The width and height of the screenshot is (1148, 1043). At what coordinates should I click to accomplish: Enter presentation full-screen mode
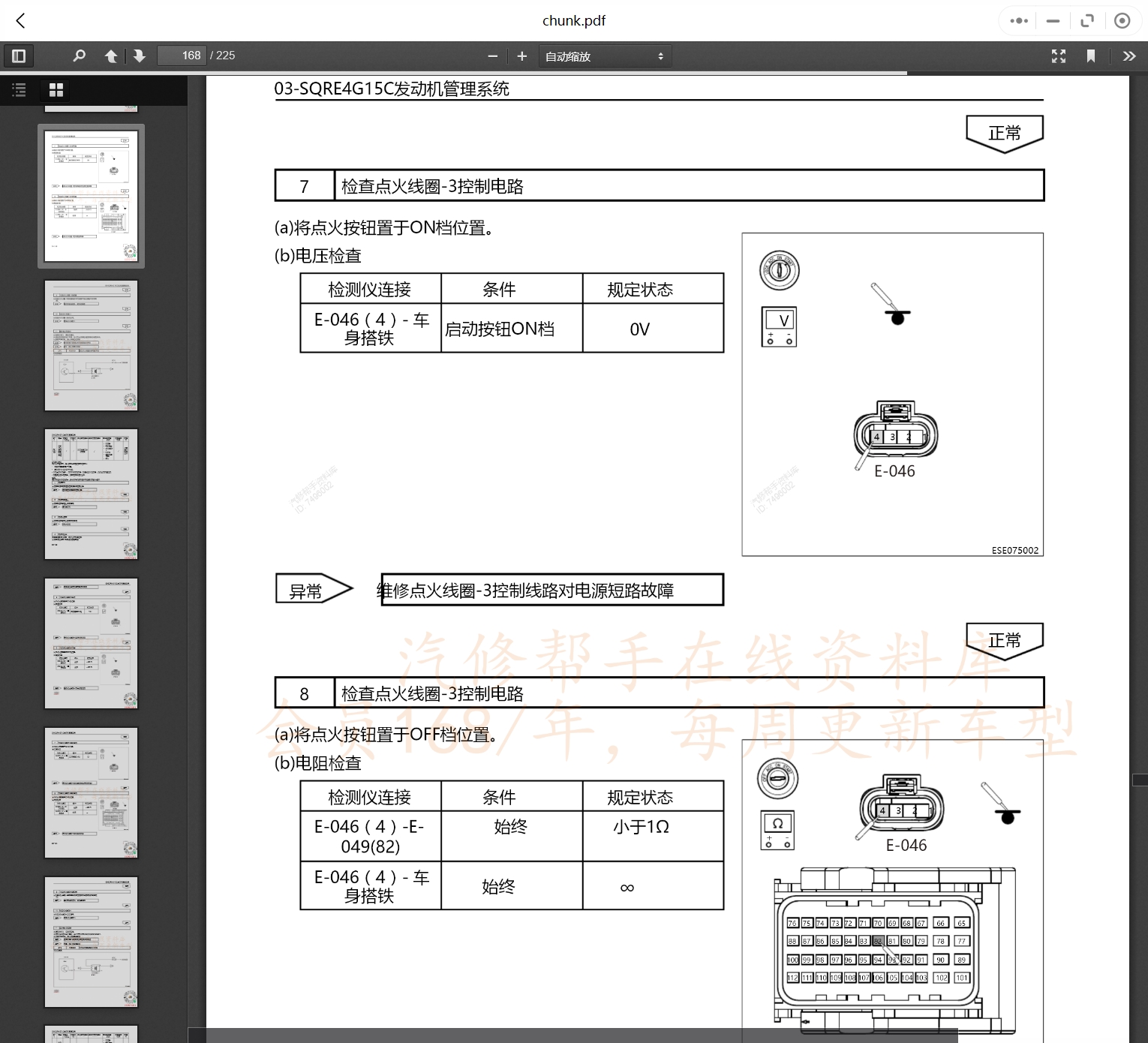1058,56
